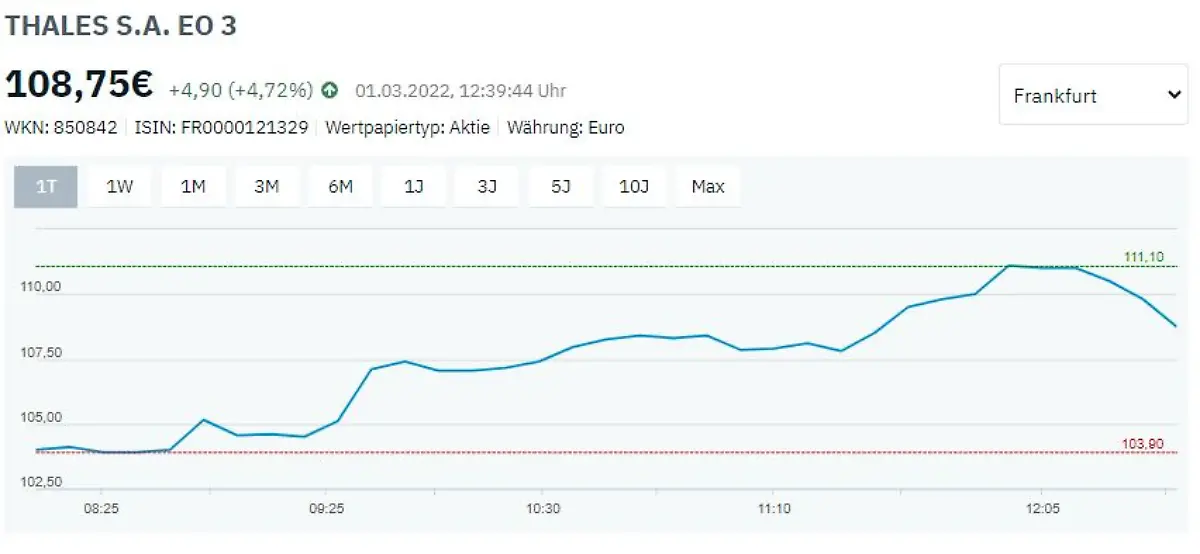Screen dimensions: 1200x554
Task: Select the 1M chart period
Action: 193,187
